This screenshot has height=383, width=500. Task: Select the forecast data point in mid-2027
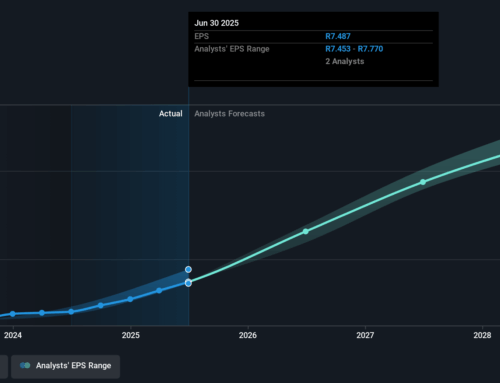(x=423, y=182)
